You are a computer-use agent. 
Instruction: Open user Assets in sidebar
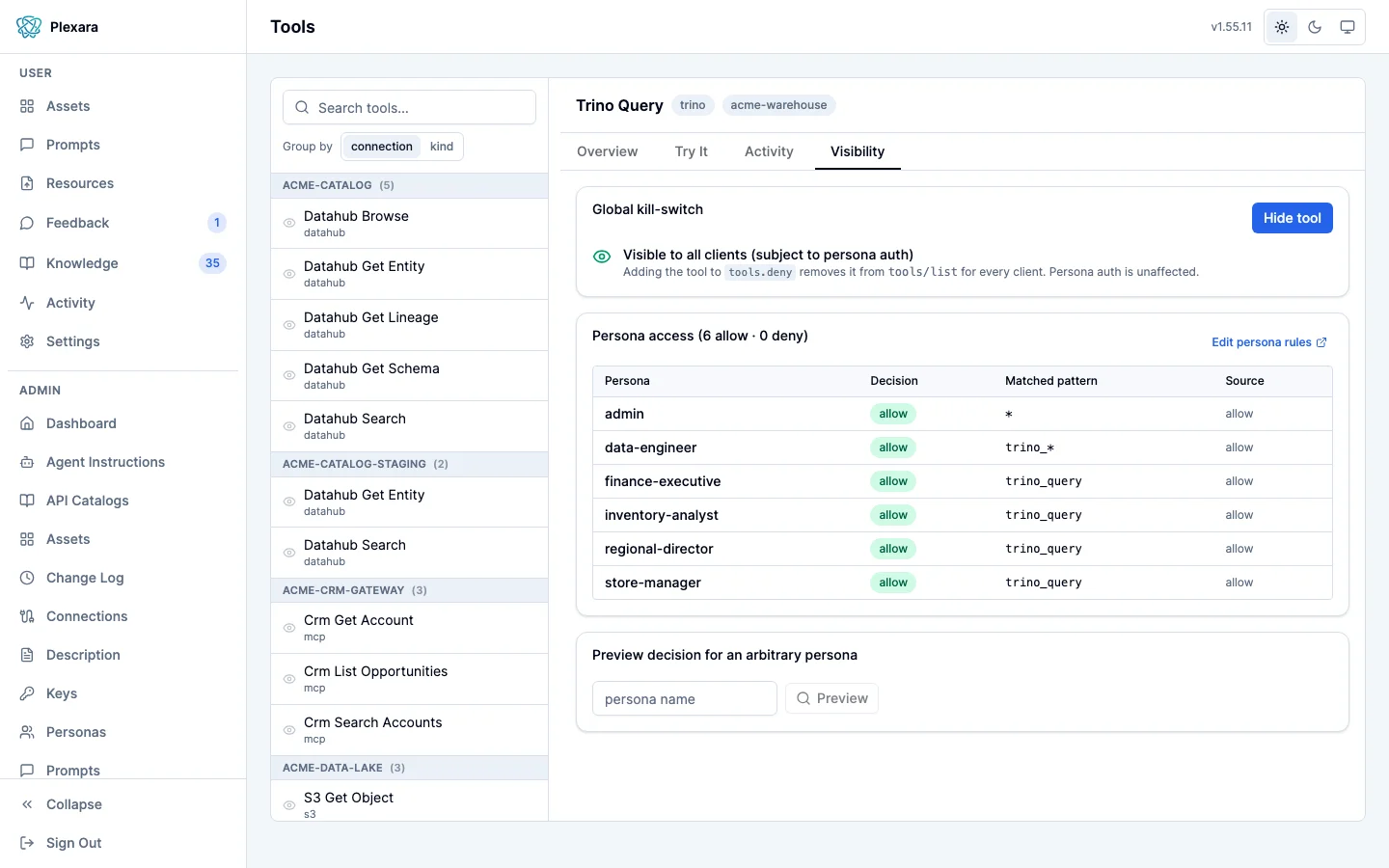coord(123,106)
